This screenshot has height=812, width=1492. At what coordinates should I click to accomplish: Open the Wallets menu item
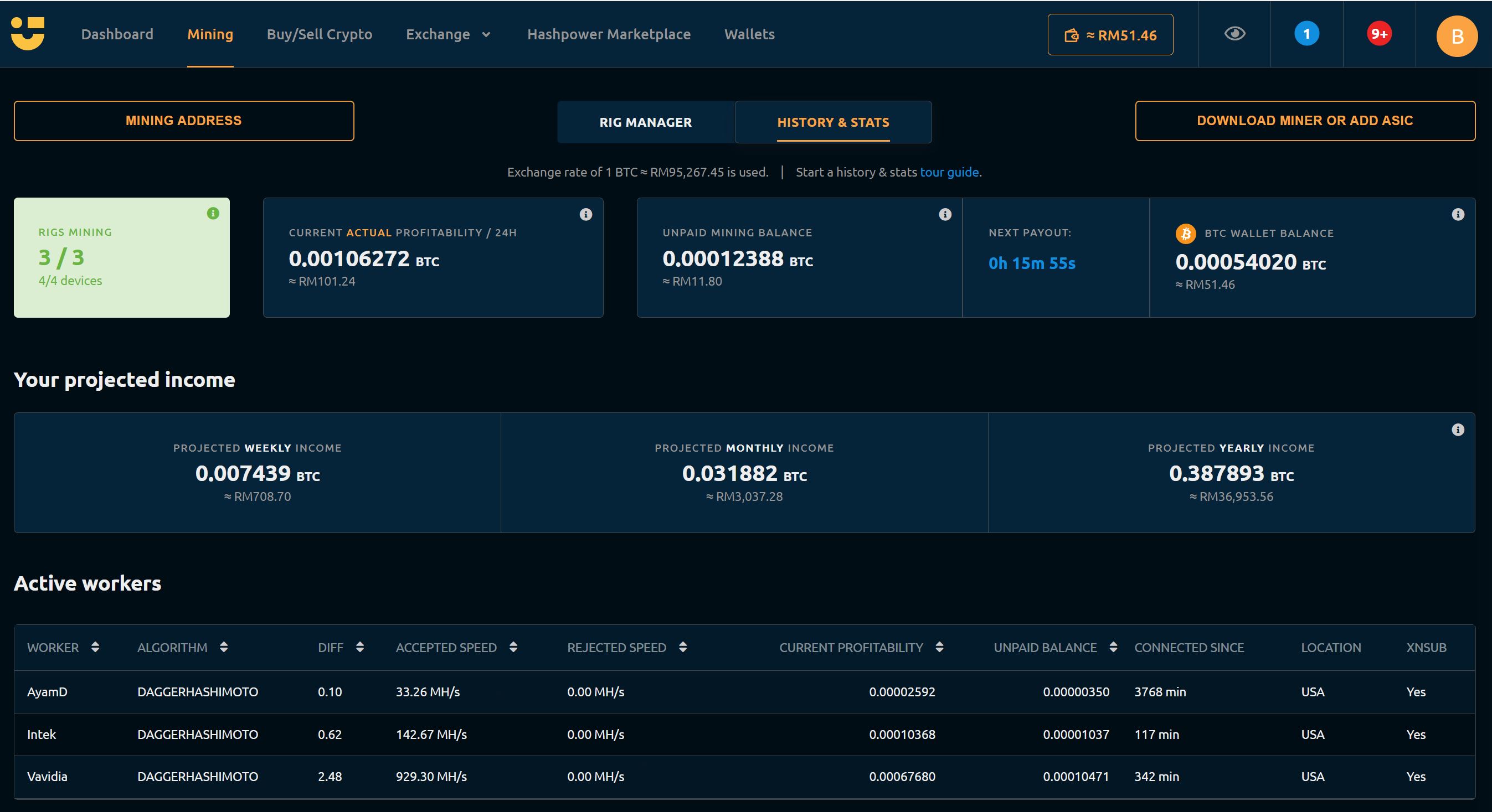click(x=749, y=34)
